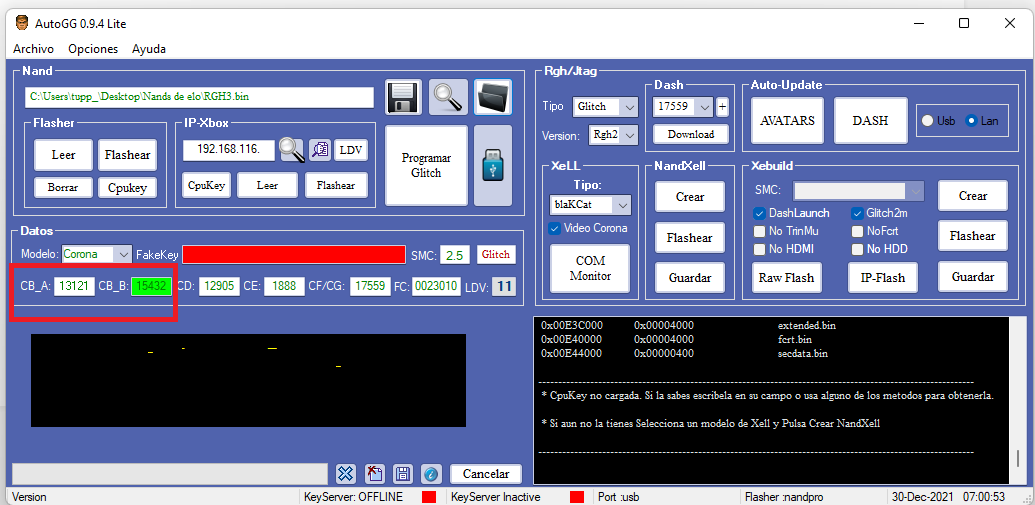Uncheck the DashLaunch option
The width and height of the screenshot is (1035, 505).
pyautogui.click(x=759, y=213)
